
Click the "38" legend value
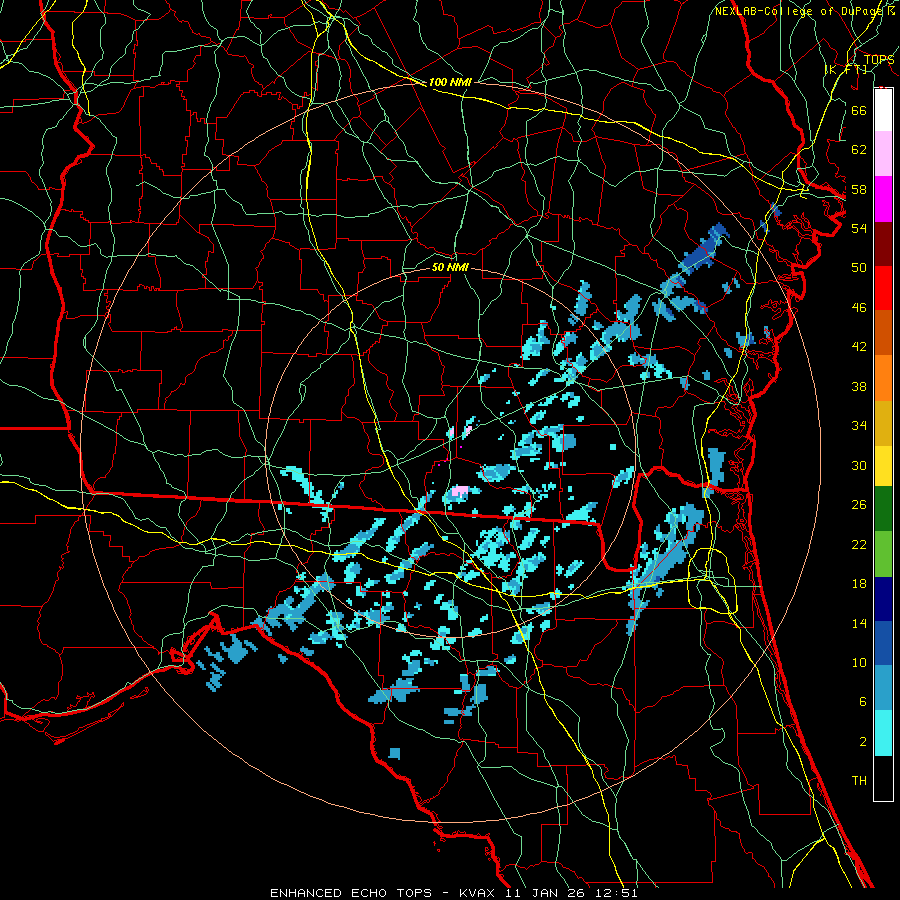point(859,386)
